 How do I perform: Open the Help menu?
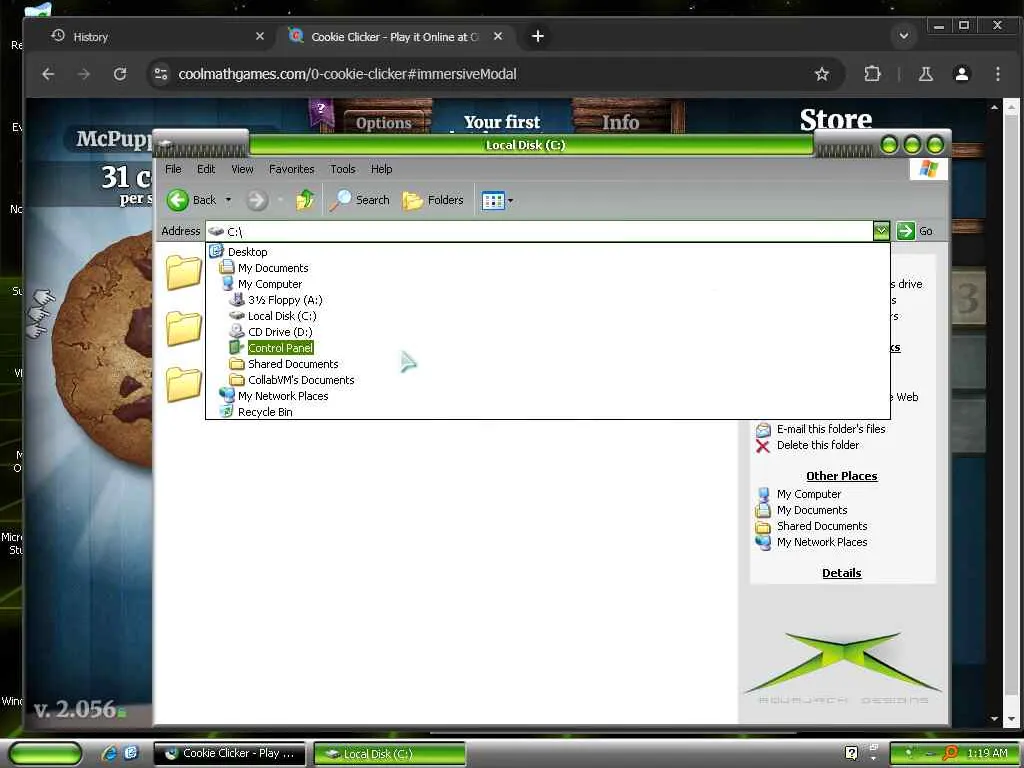click(381, 169)
